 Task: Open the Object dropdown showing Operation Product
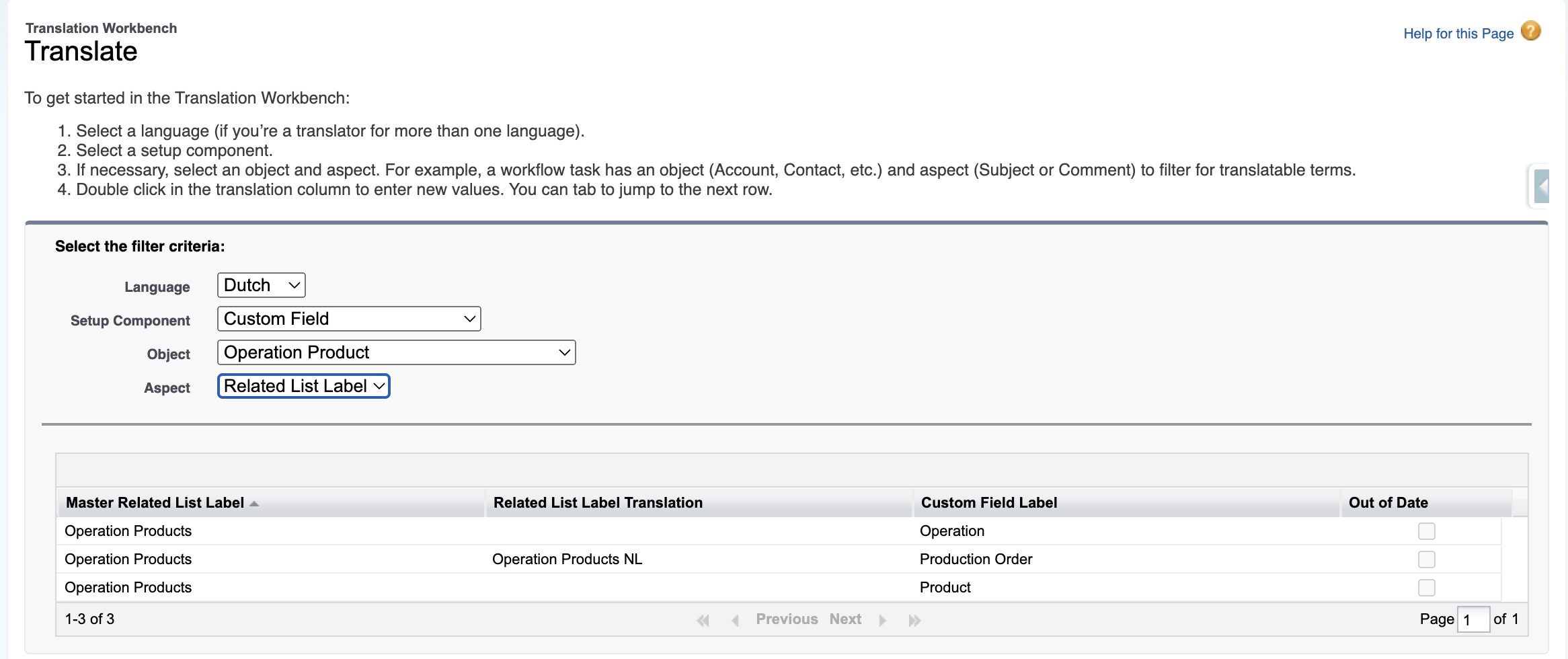396,352
